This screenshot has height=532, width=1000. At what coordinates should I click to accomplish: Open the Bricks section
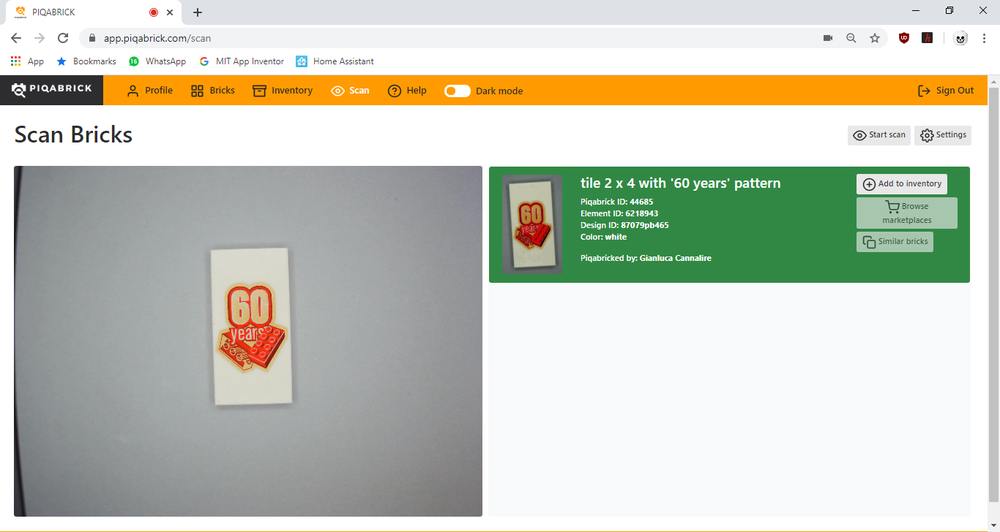[213, 91]
